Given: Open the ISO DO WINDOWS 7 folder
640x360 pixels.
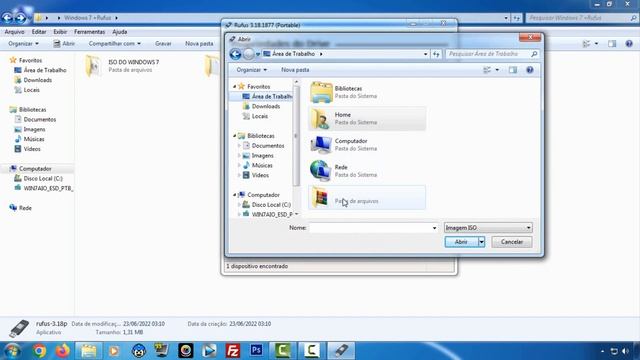Looking at the screenshot, I should click(122, 66).
